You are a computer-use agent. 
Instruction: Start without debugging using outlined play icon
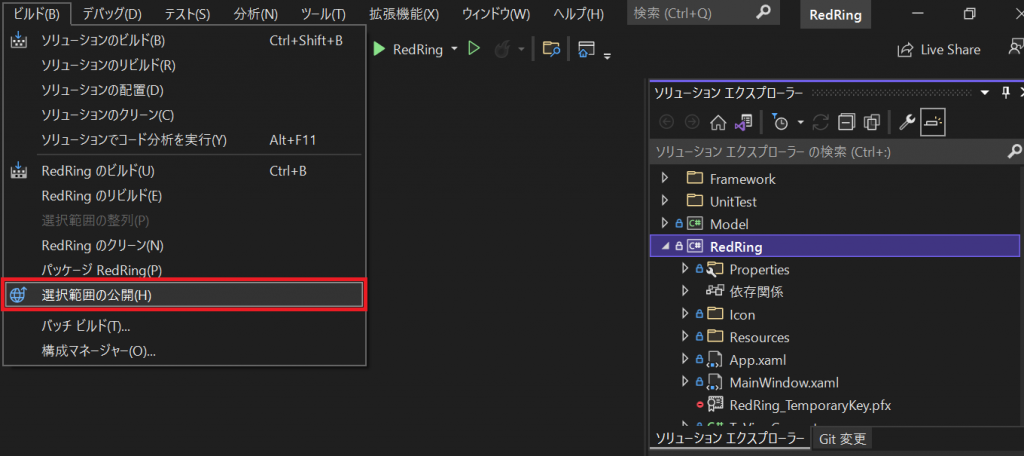click(x=475, y=49)
